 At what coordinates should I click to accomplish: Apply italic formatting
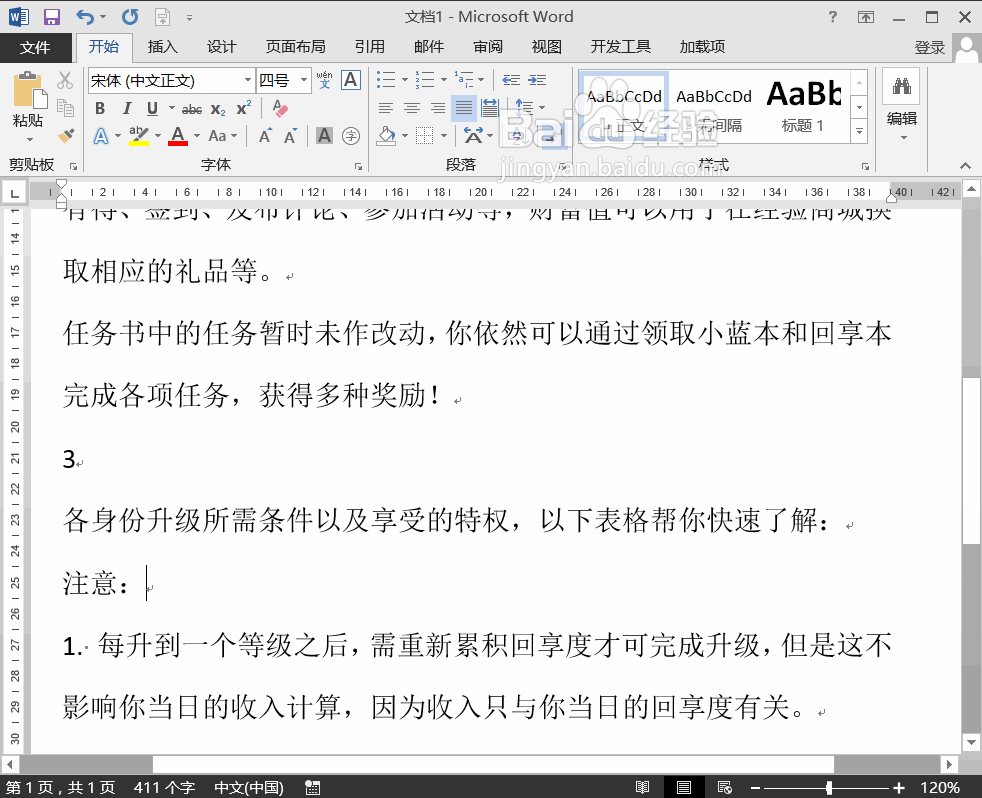click(127, 109)
